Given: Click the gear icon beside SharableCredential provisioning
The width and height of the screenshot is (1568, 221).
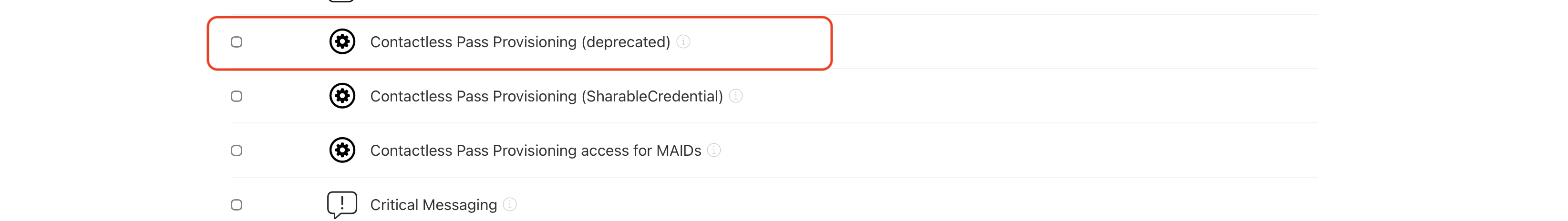Looking at the screenshot, I should coord(342,96).
